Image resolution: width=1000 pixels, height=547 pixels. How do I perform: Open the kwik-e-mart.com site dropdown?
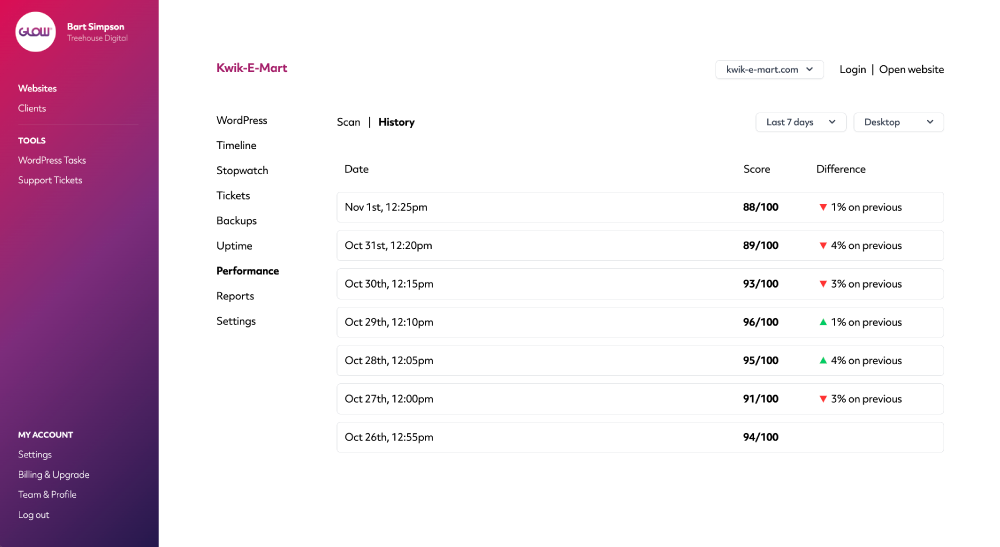pos(769,69)
